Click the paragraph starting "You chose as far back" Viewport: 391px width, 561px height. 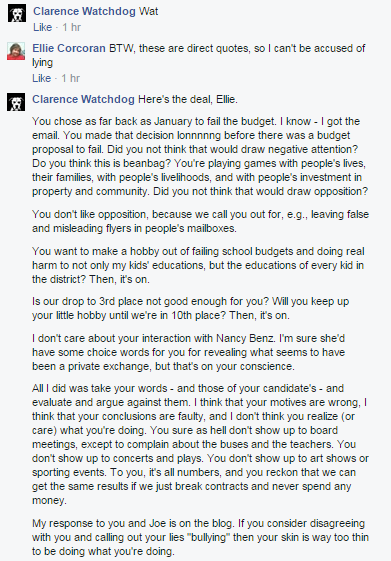[200, 156]
